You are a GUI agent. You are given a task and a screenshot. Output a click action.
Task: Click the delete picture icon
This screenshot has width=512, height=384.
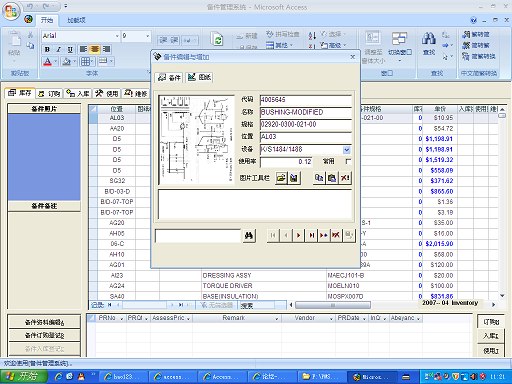344,178
